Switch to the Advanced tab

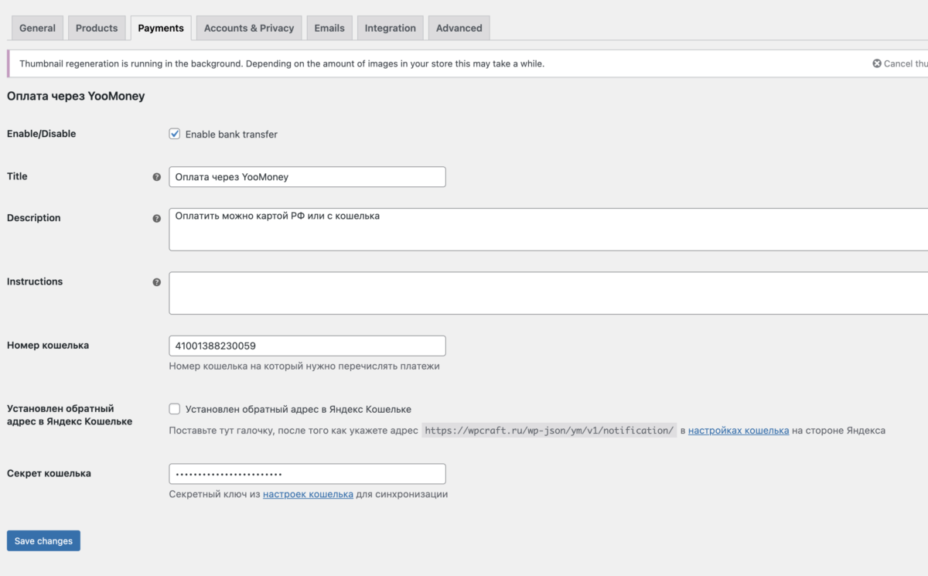pyautogui.click(x=459, y=28)
